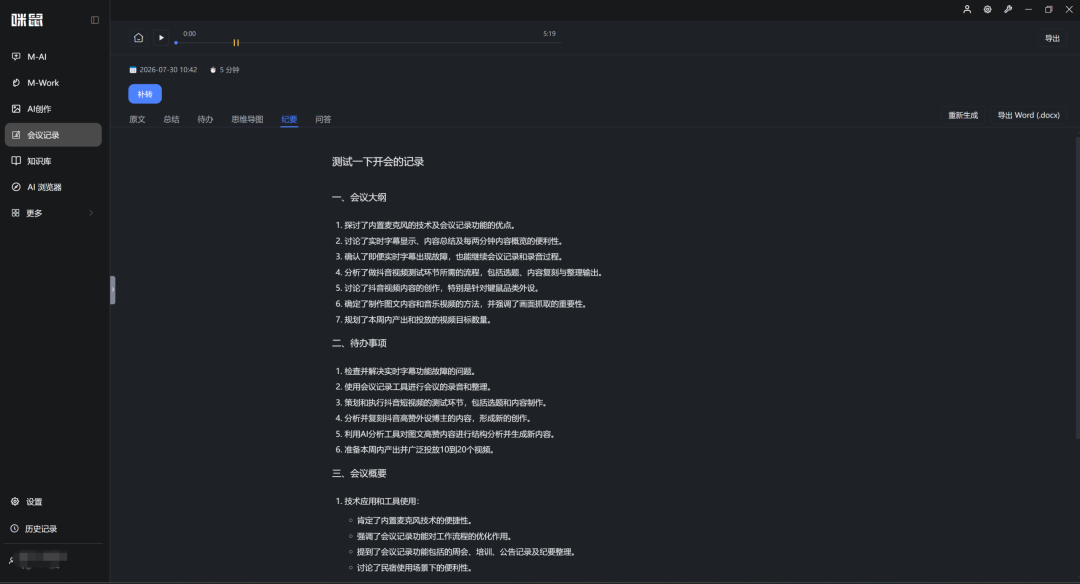Click the calendar icon next to the date
The height and width of the screenshot is (584, 1080).
(x=133, y=70)
